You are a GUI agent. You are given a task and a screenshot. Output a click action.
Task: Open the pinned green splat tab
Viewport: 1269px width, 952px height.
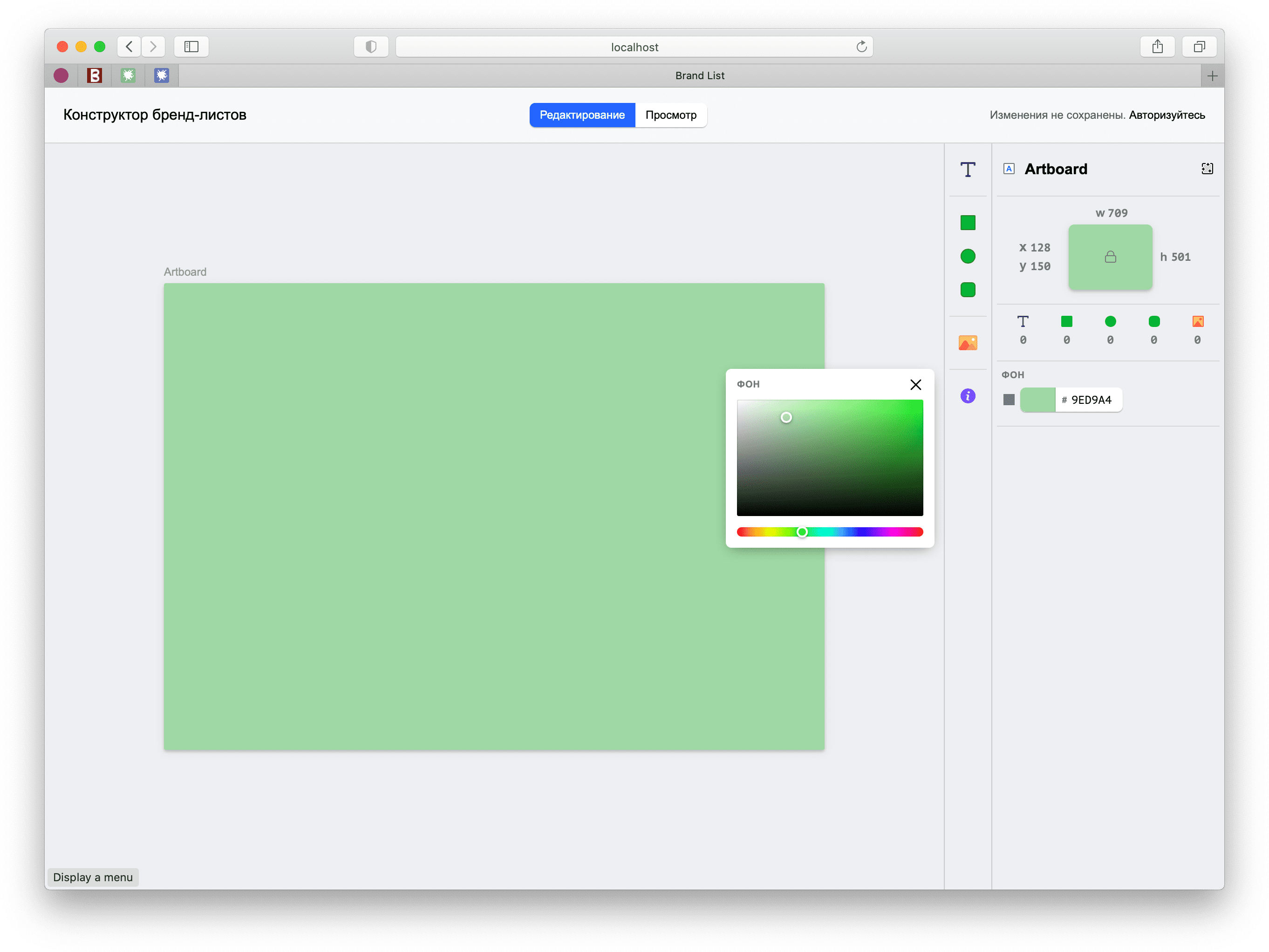[x=128, y=76]
